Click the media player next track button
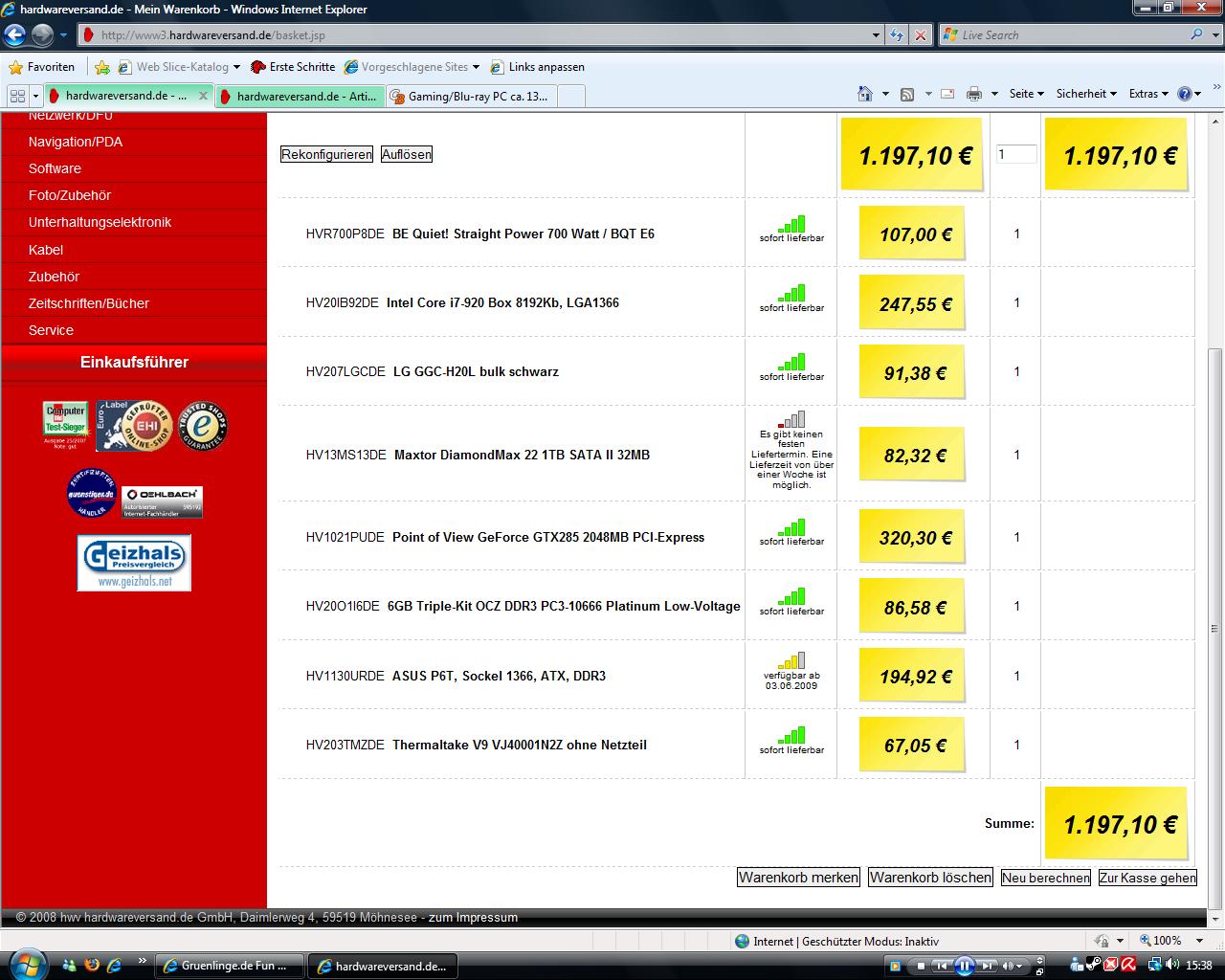 coord(987,966)
